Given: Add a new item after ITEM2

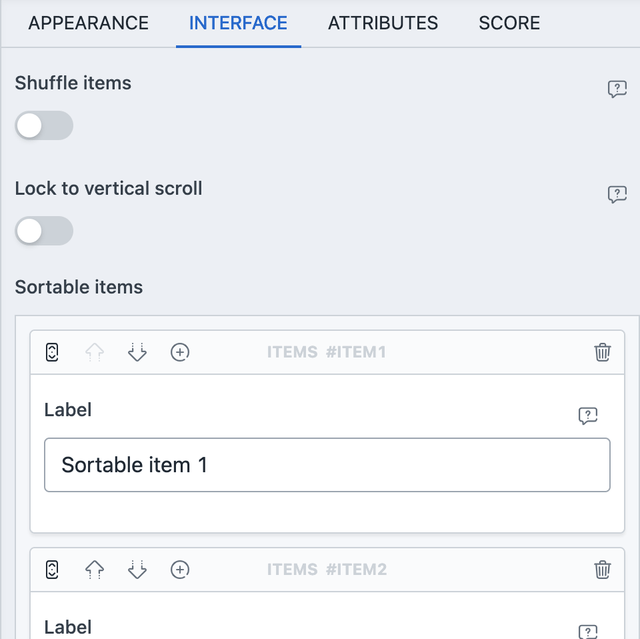Looking at the screenshot, I should (180, 570).
